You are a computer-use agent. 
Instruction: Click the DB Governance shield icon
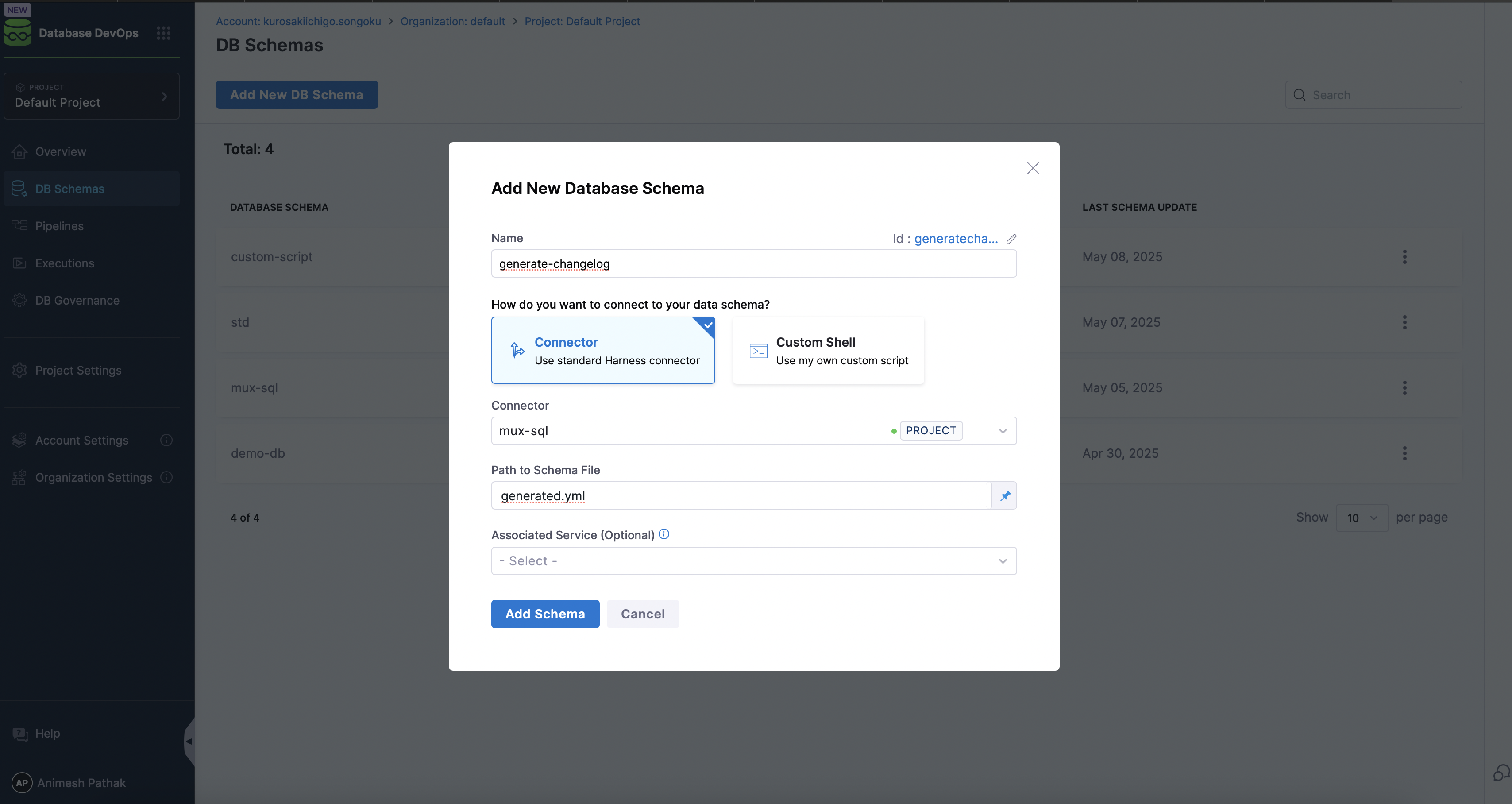click(19, 300)
